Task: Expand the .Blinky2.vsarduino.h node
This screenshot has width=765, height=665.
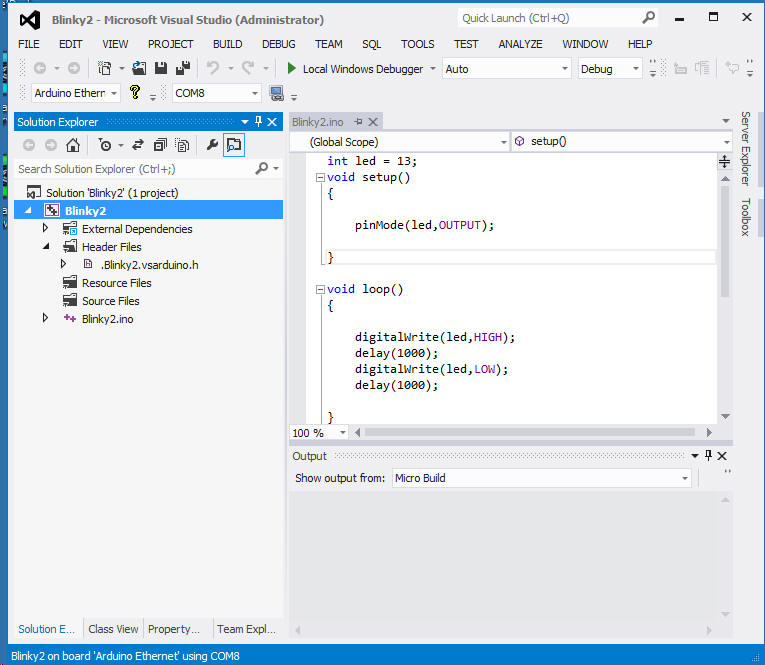Action: [x=63, y=264]
